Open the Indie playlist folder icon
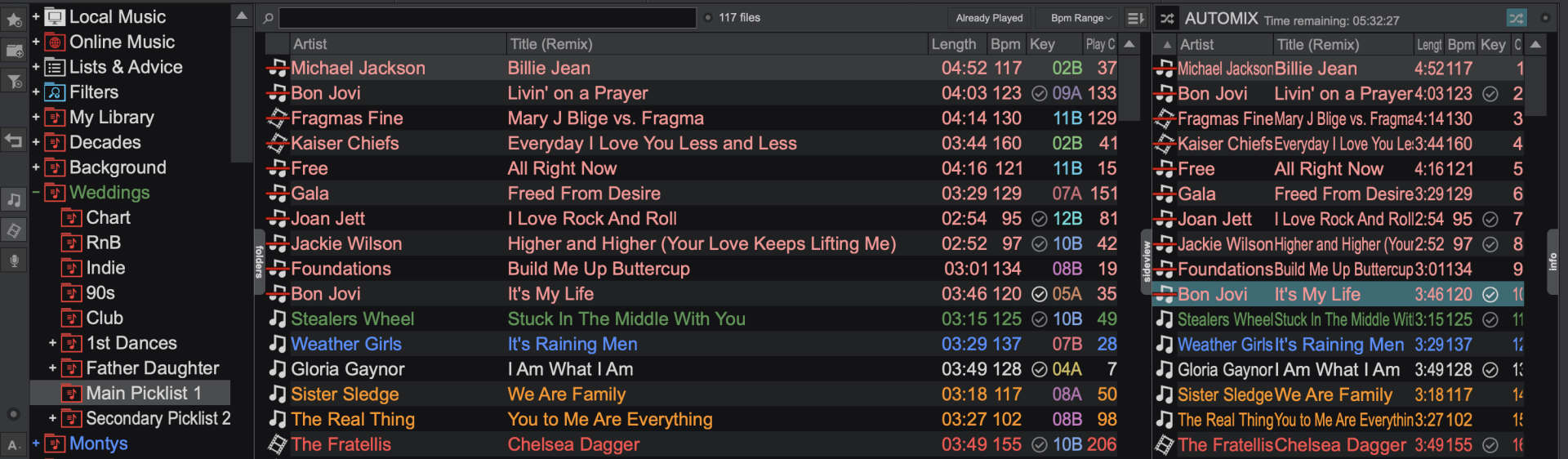The image size is (1568, 459). (72, 268)
